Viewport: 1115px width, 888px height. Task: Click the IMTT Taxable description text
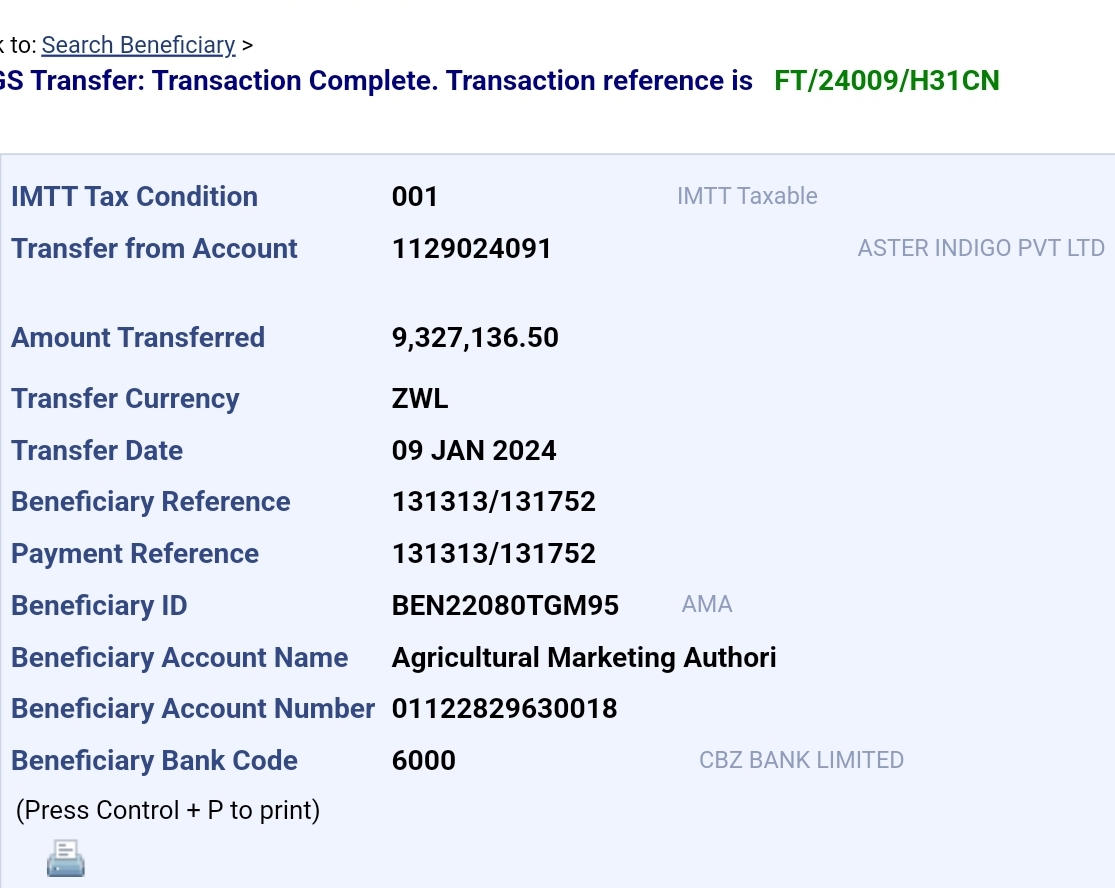747,196
